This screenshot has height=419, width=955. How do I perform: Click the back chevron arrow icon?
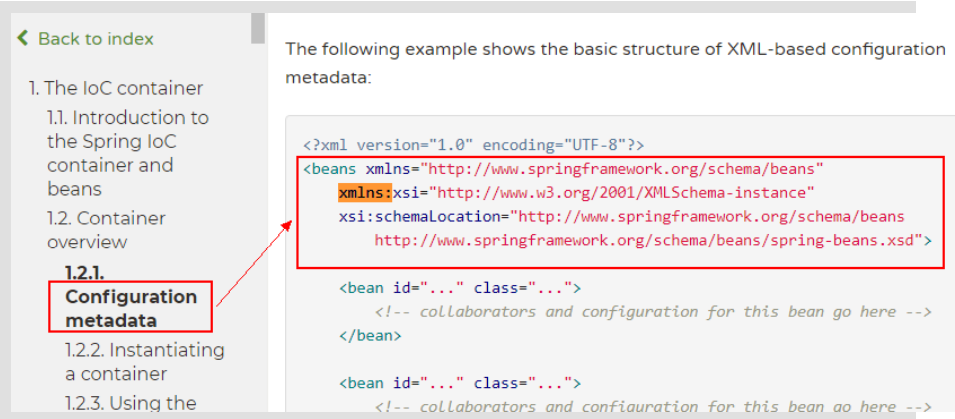pyautogui.click(x=23, y=39)
